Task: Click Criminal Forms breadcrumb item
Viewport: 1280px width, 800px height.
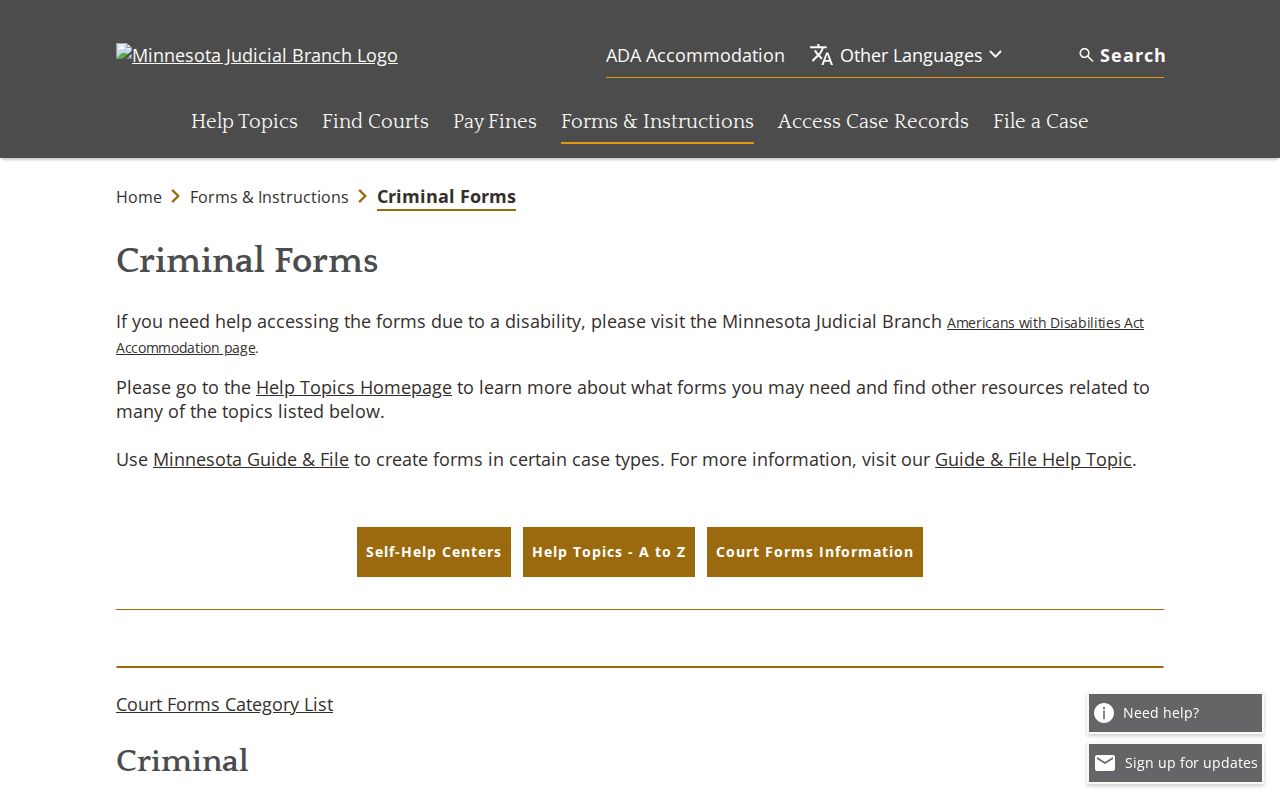Action: (x=446, y=197)
